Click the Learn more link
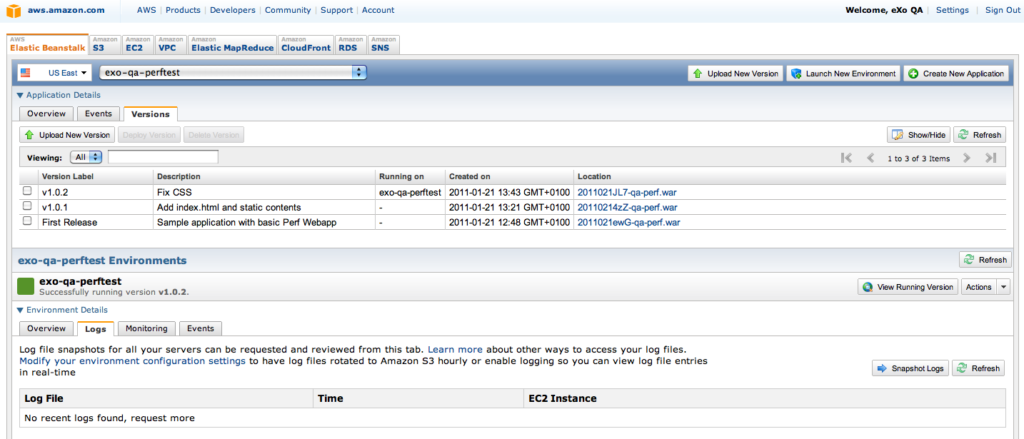 coord(455,350)
